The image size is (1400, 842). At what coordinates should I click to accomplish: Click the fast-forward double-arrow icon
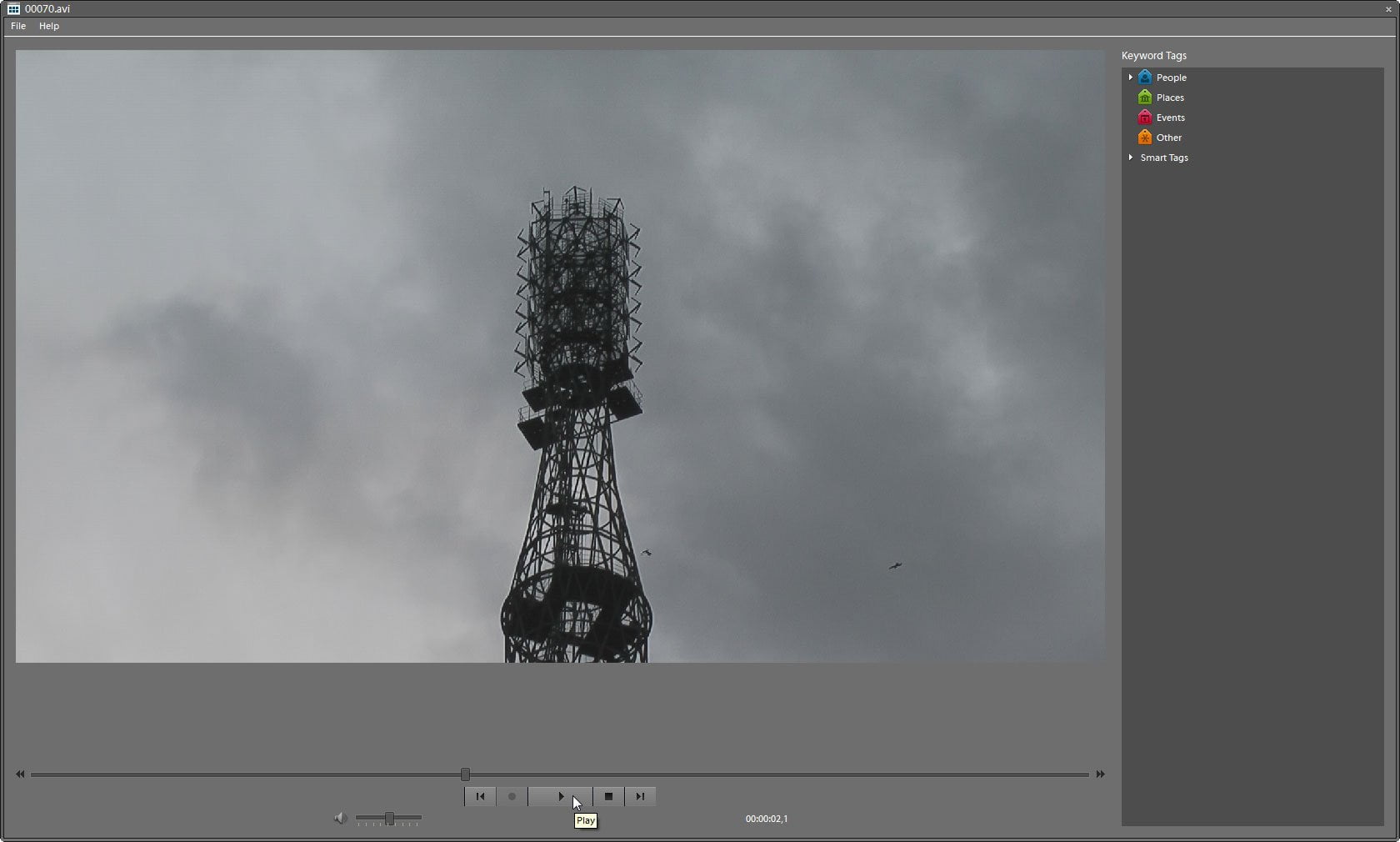(x=1100, y=774)
